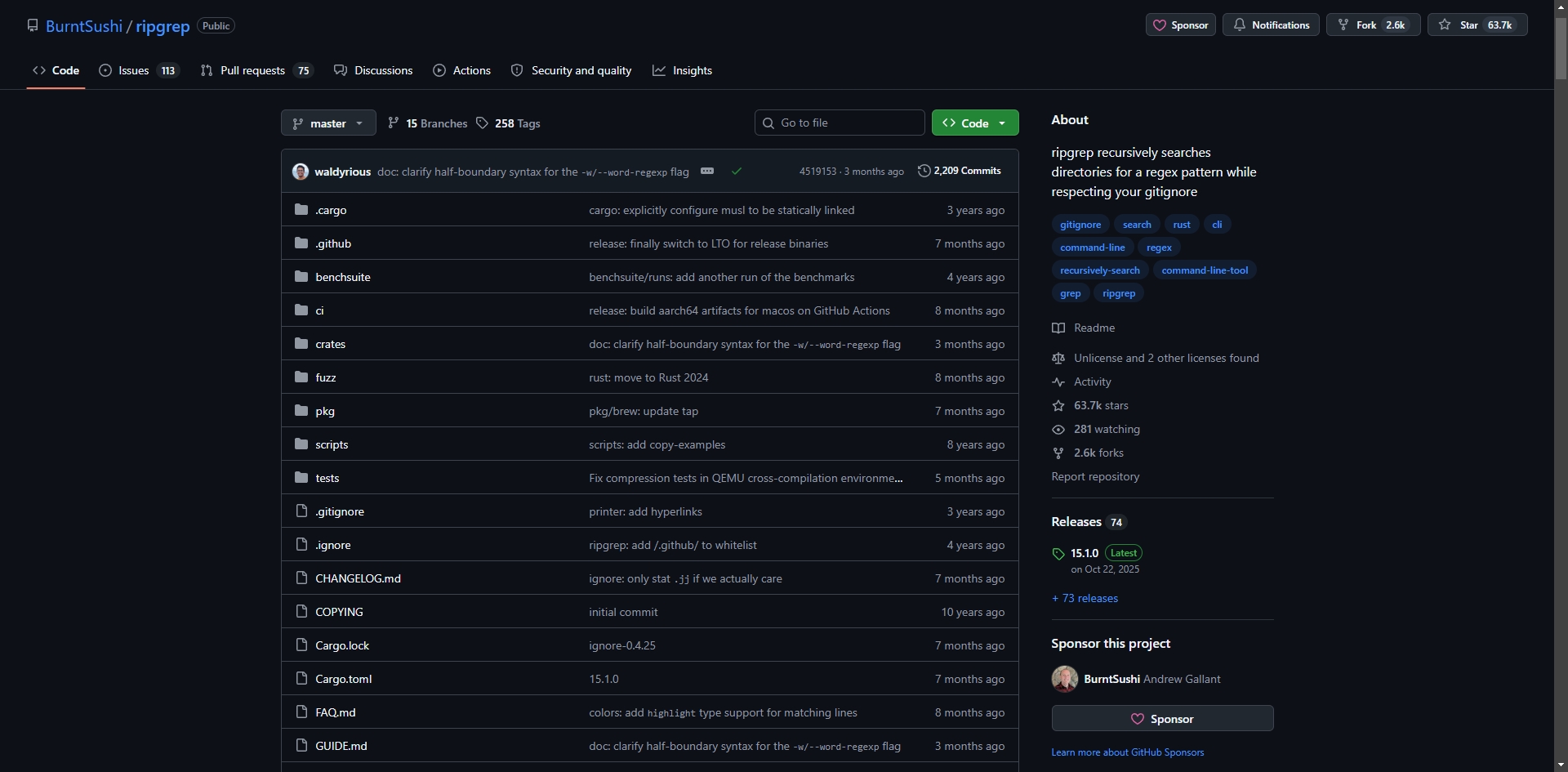Open the 'pkg/brew: update tap' commit message
Screen dimensions: 1568x772
coord(644,411)
